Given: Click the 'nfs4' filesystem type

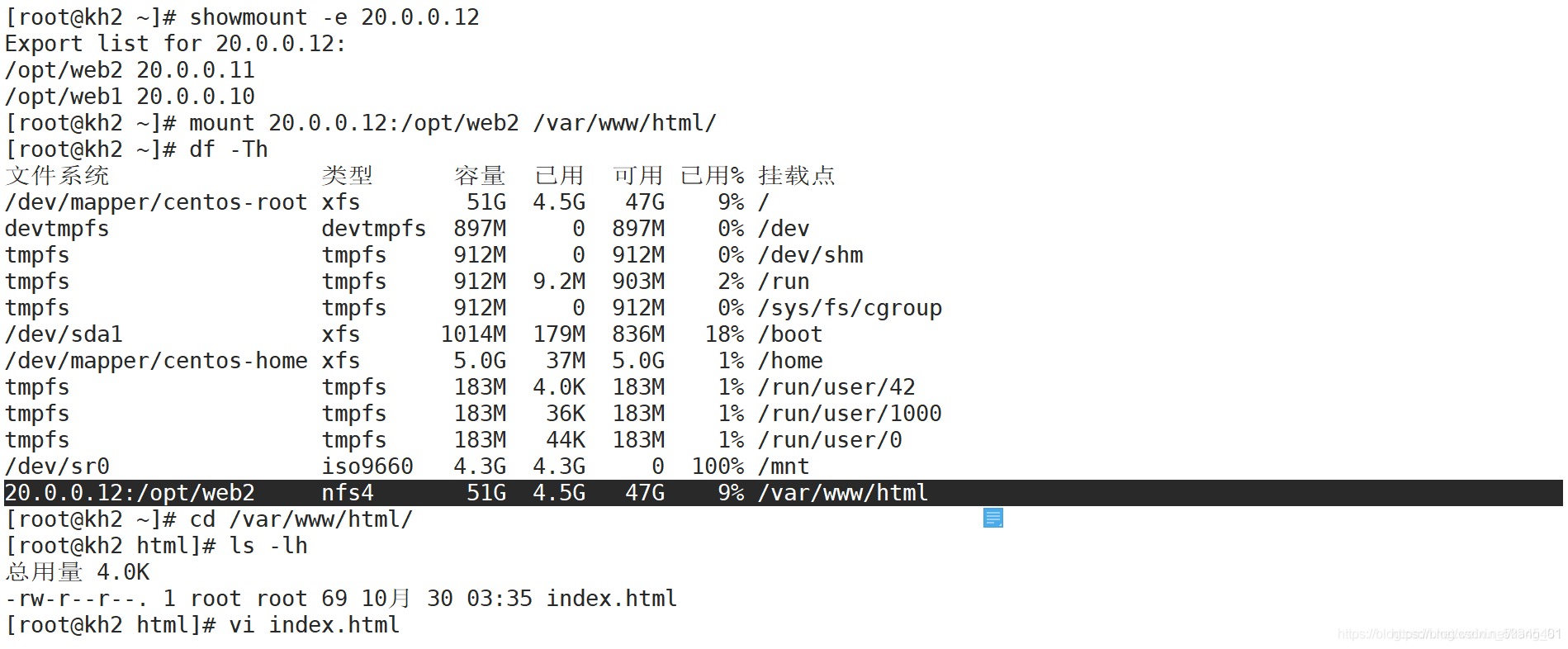Looking at the screenshot, I should [x=348, y=493].
